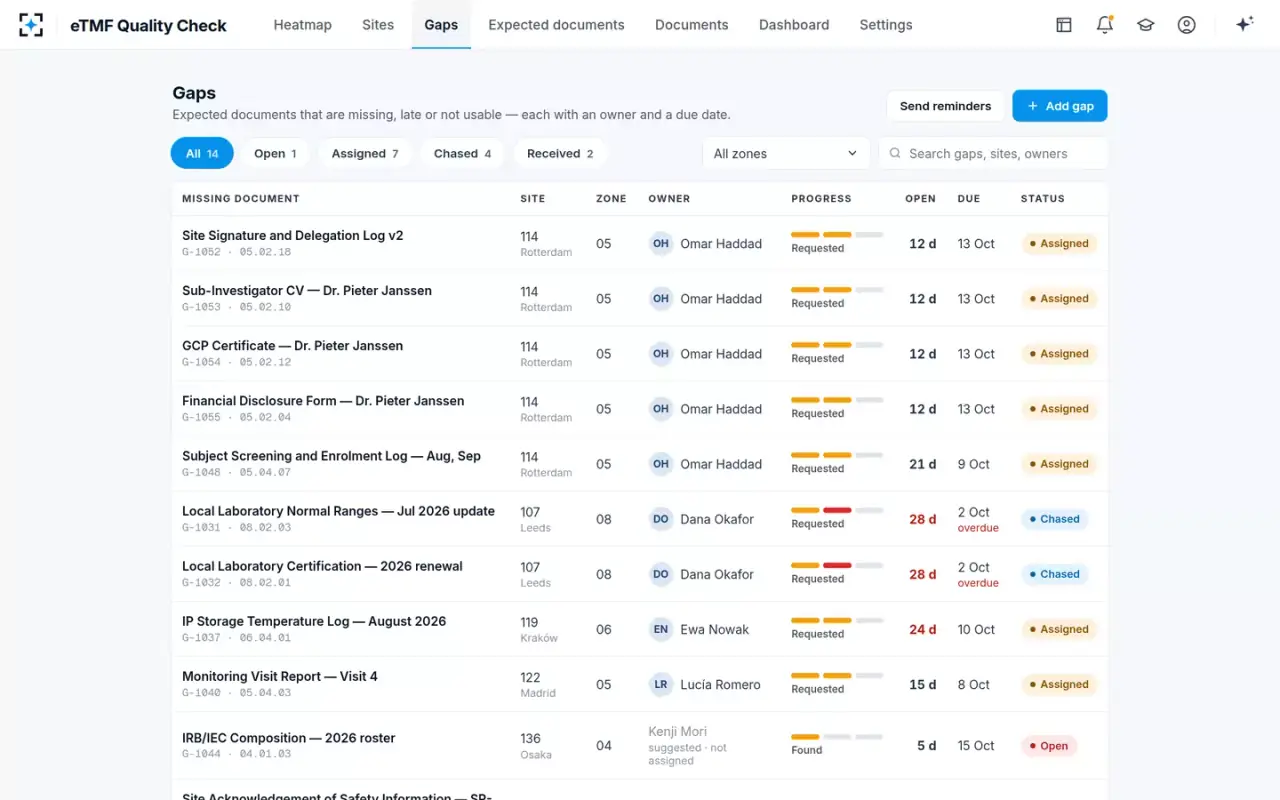
Task: Open the graduation cap learning icon
Action: (x=1146, y=25)
